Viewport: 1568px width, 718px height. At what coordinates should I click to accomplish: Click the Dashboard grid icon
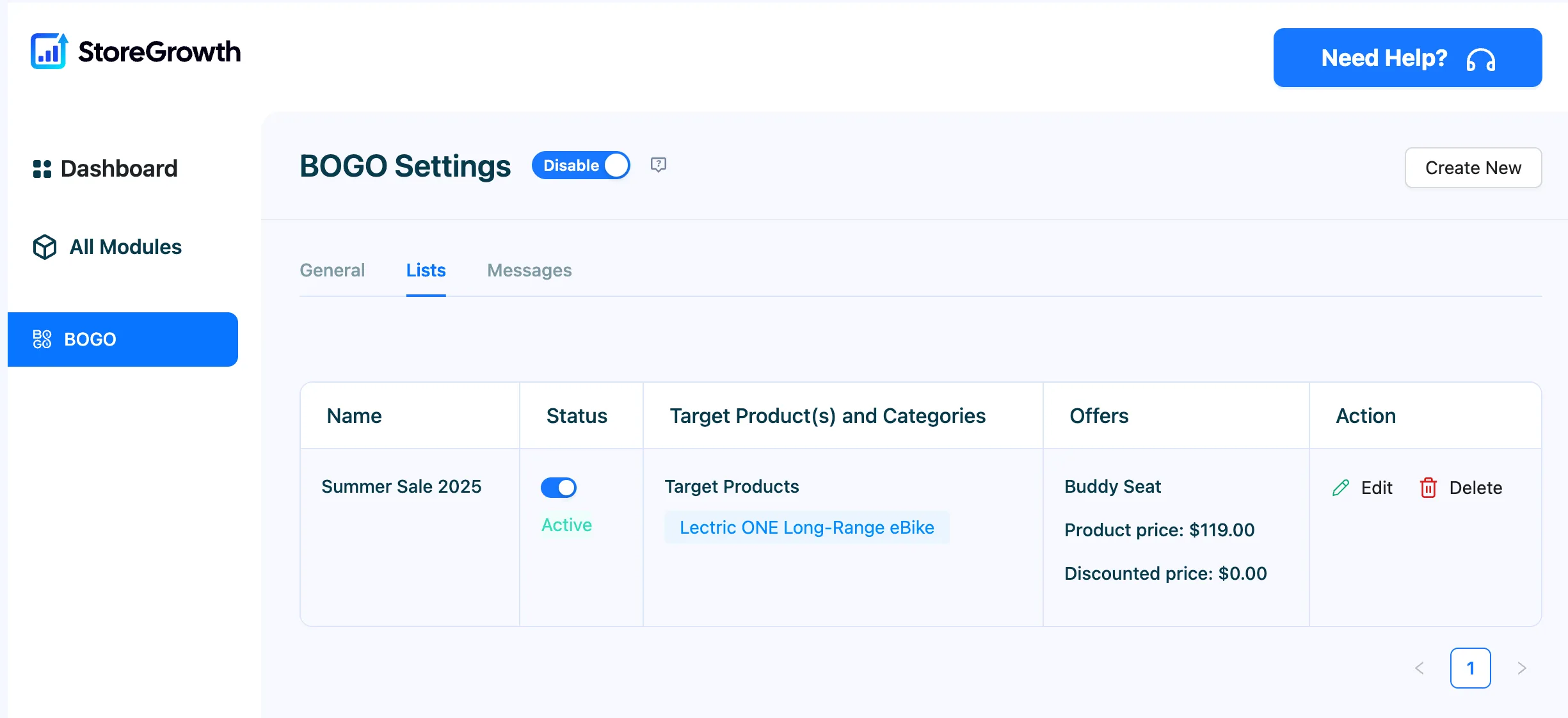tap(42, 169)
